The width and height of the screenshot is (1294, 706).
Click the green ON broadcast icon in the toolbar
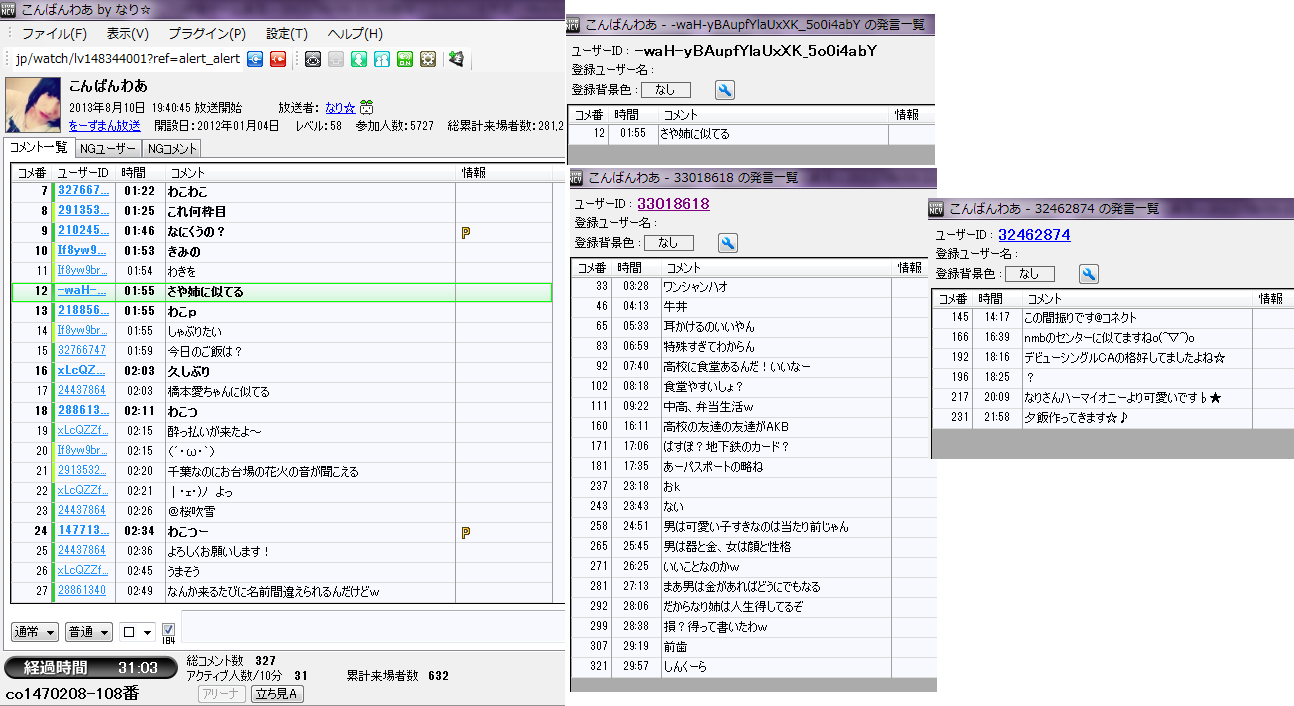click(x=405, y=59)
